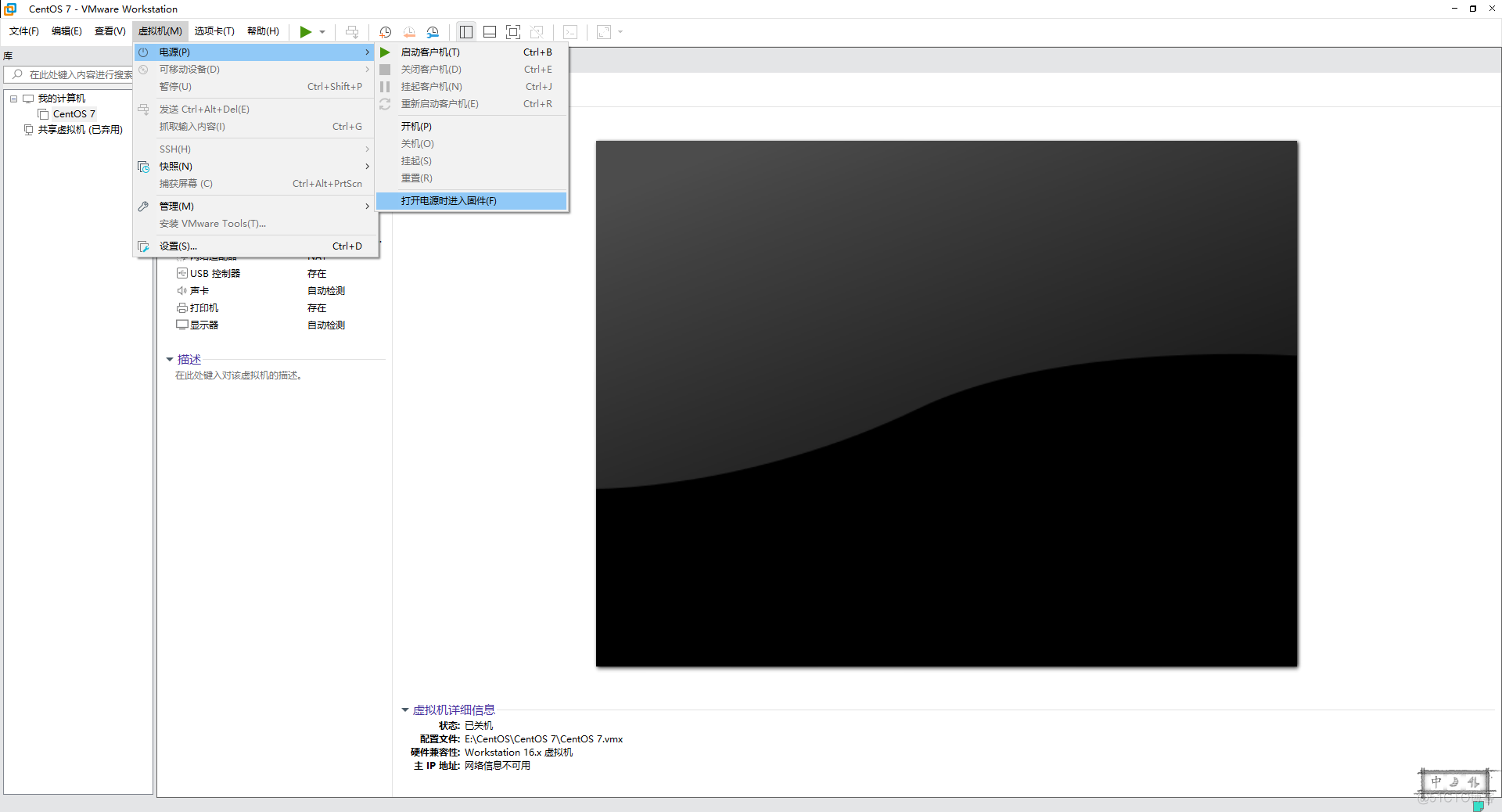Click the wrench icon beside 管理(M)
1502x812 pixels.
[144, 207]
